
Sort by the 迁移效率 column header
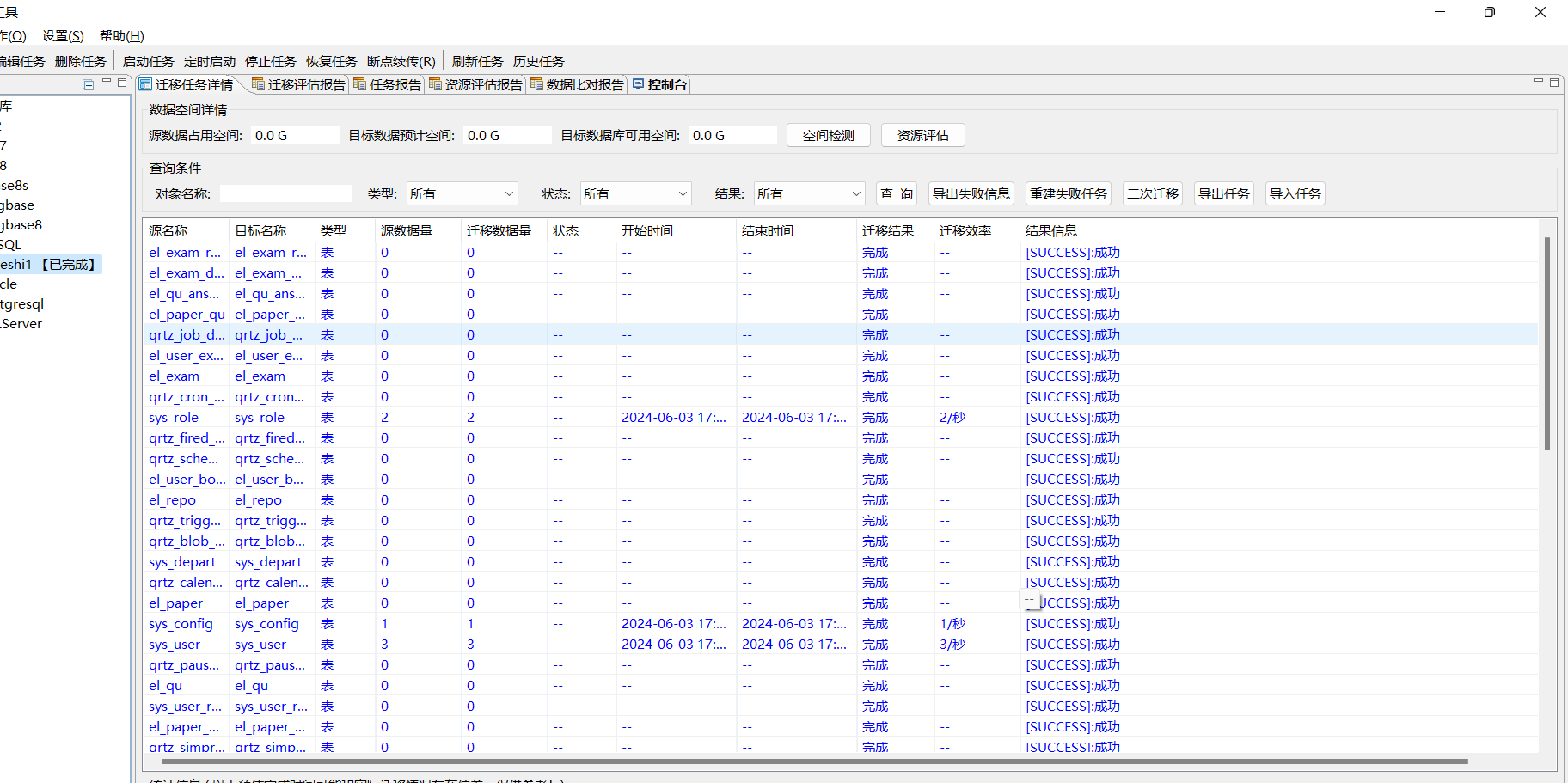pos(977,231)
